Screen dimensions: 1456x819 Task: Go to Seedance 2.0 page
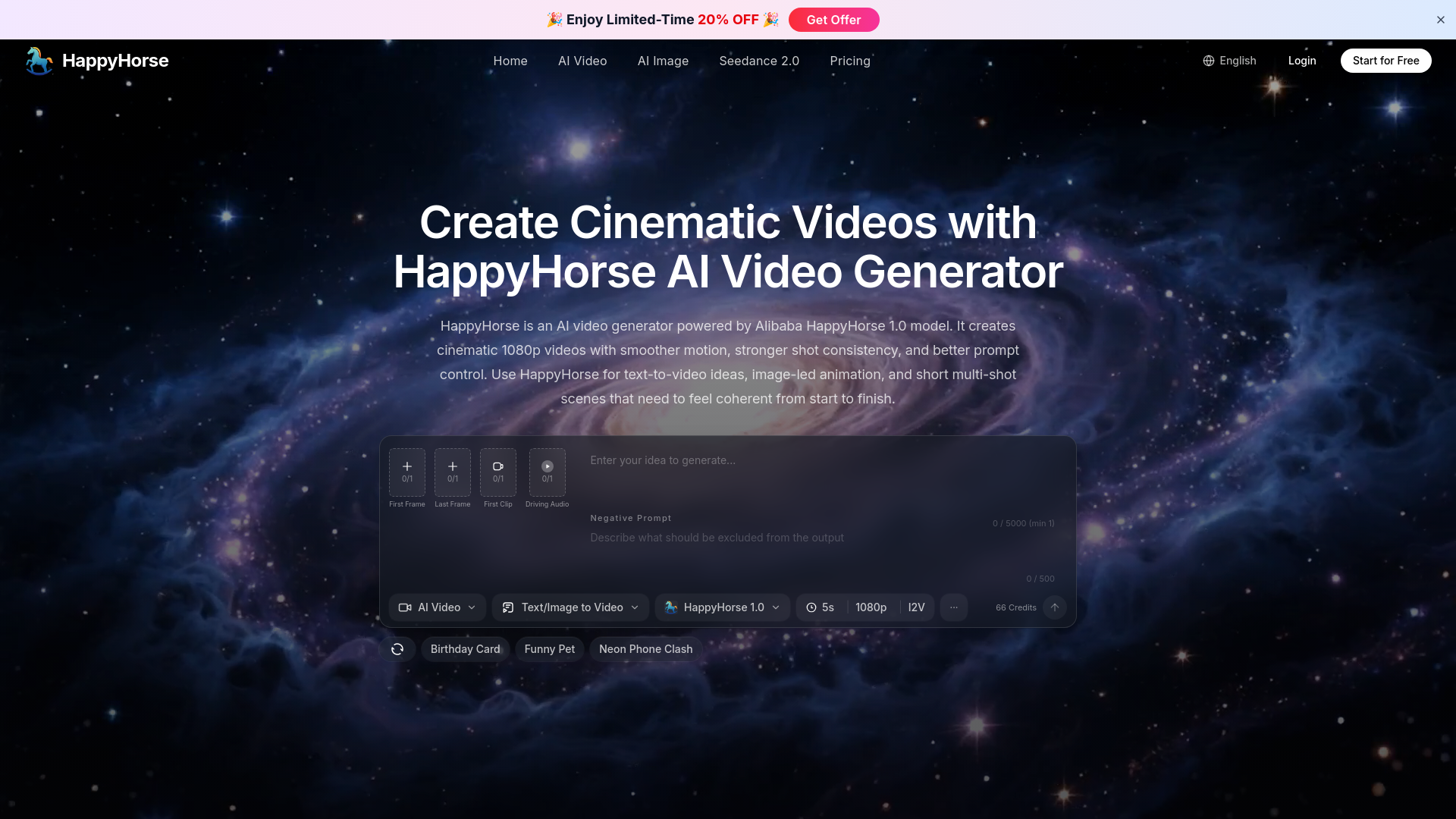[x=759, y=61]
